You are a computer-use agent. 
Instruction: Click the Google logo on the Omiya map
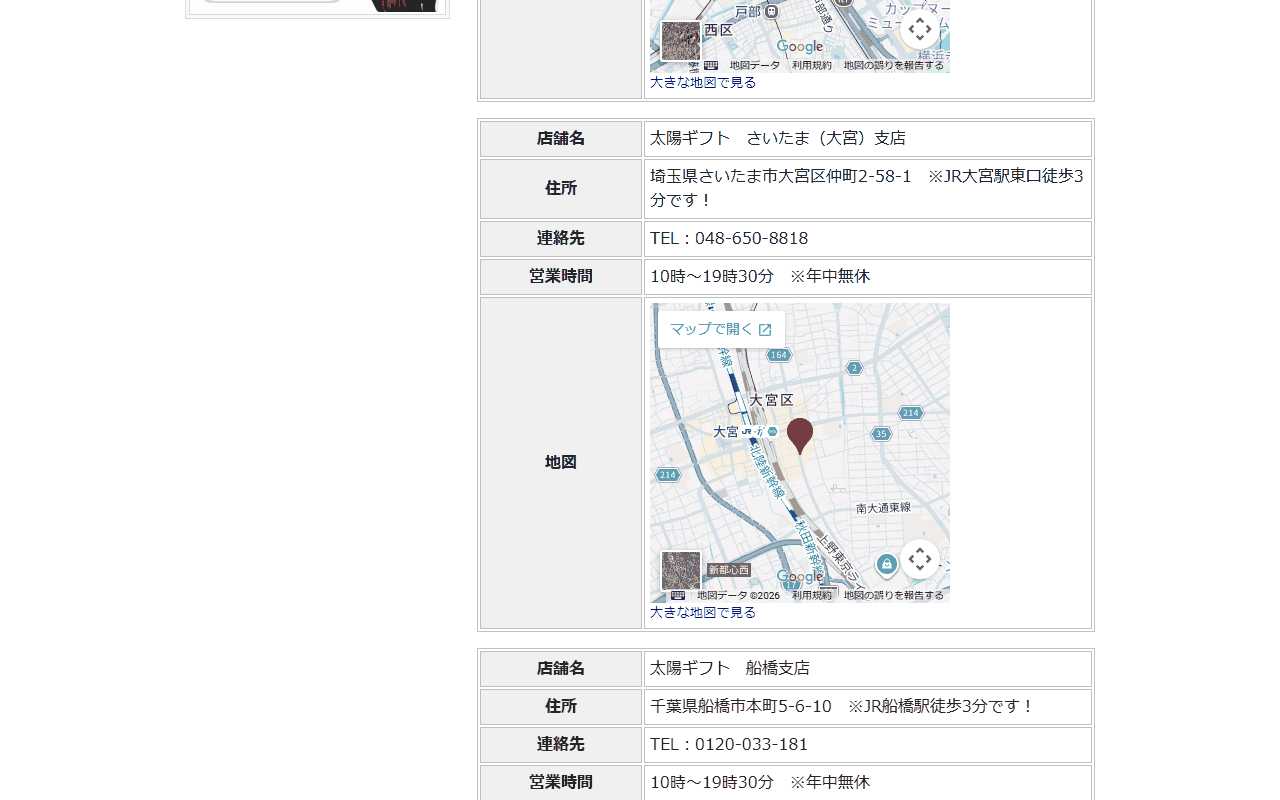pos(800,577)
